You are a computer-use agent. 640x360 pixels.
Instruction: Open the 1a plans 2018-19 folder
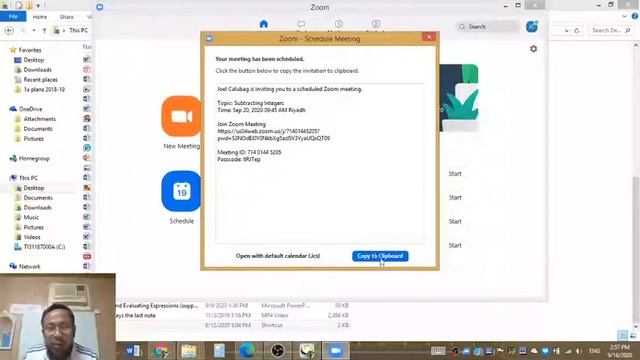coord(44,89)
